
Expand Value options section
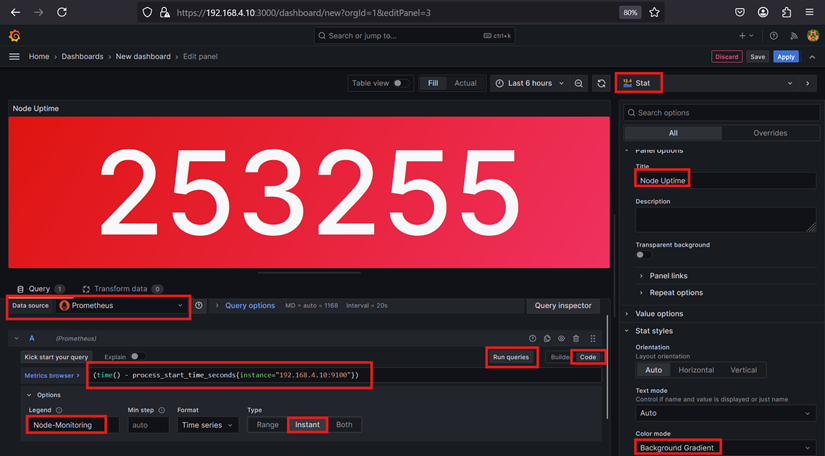coord(659,313)
